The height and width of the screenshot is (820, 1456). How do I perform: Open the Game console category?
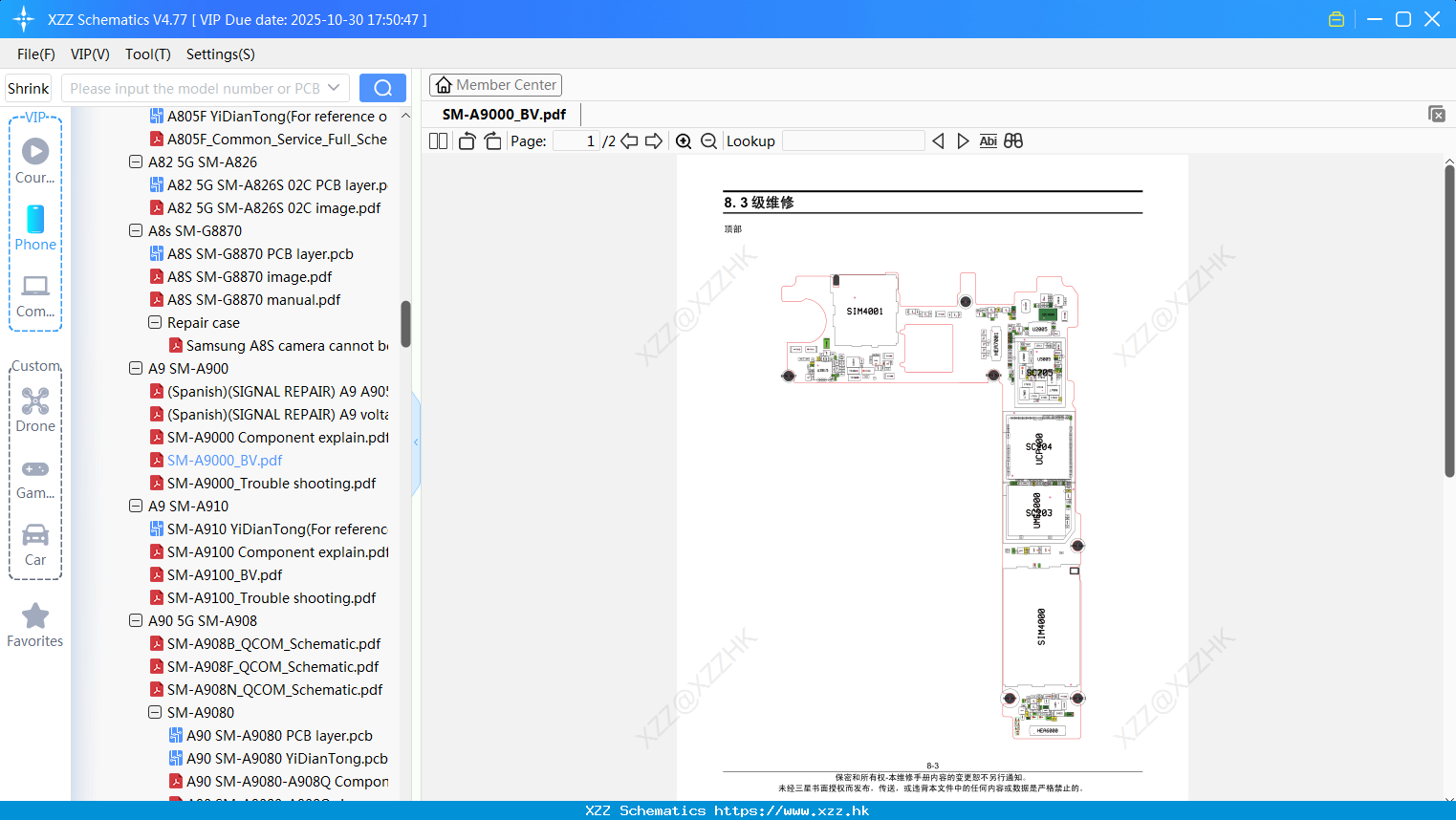click(35, 479)
